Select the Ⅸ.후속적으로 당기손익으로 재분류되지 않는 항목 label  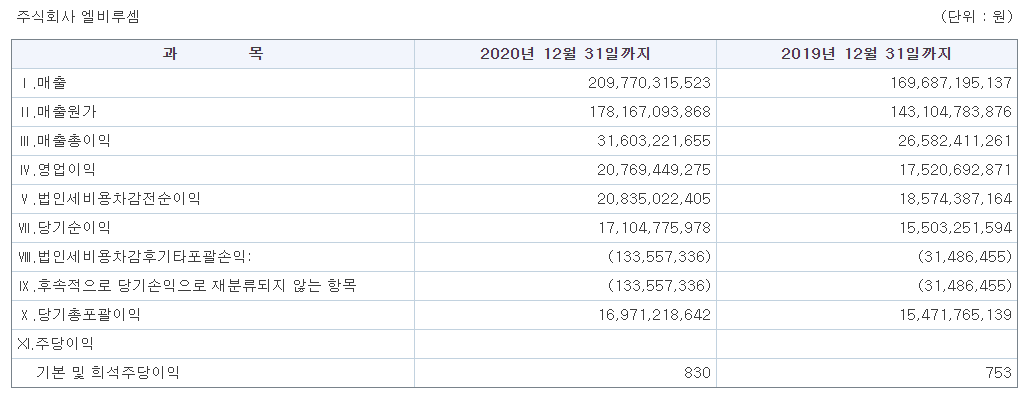pyautogui.click(x=187, y=285)
